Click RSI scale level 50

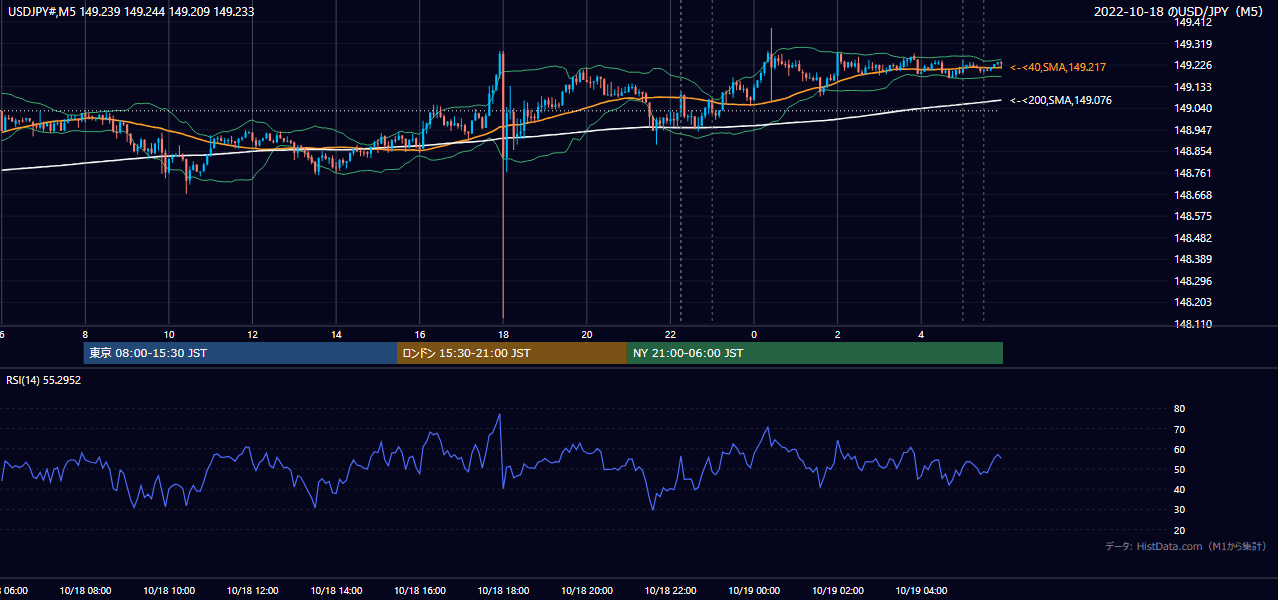click(x=1180, y=469)
